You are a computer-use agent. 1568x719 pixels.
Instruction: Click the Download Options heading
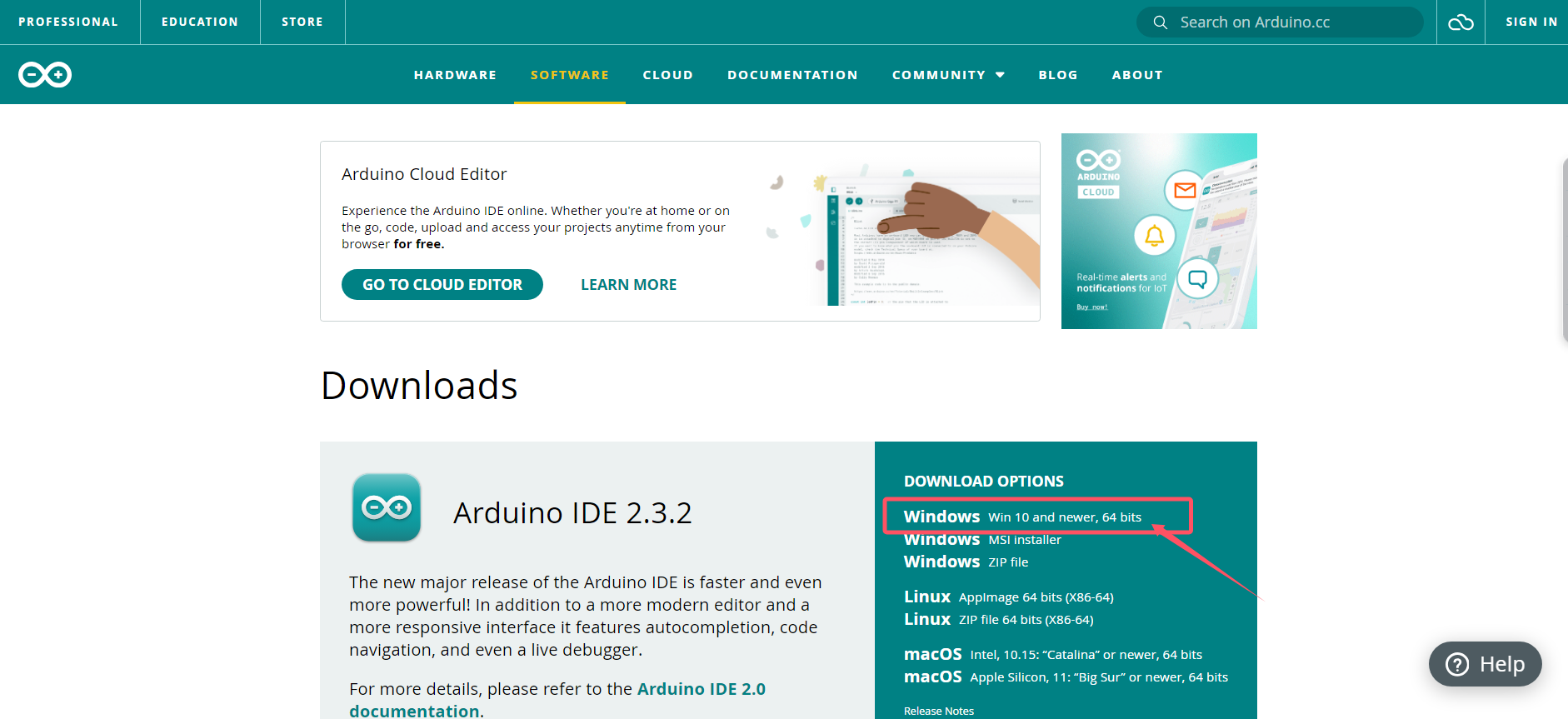pyautogui.click(x=983, y=481)
